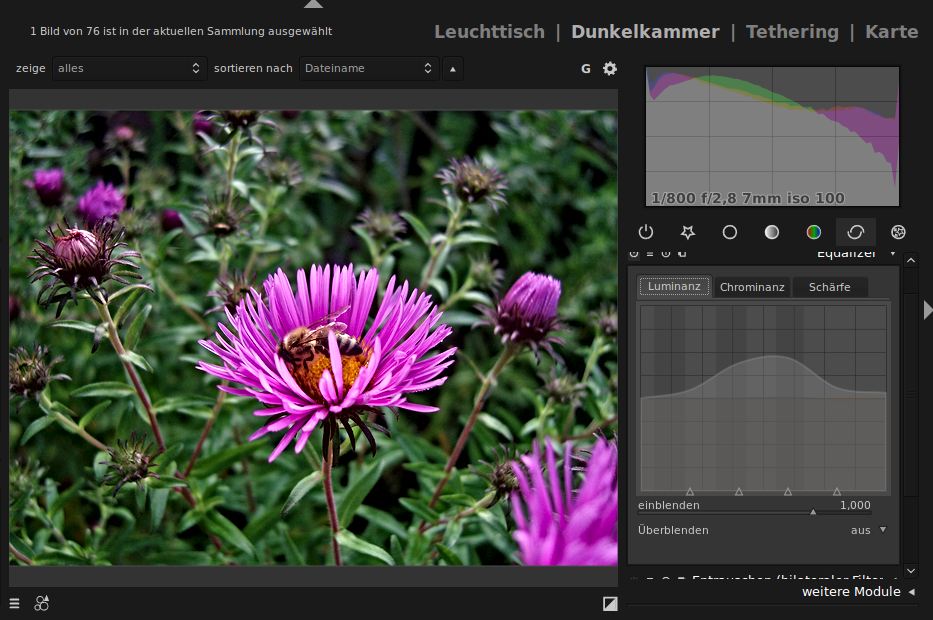
Task: Select the Luminanz tab
Action: click(x=674, y=286)
